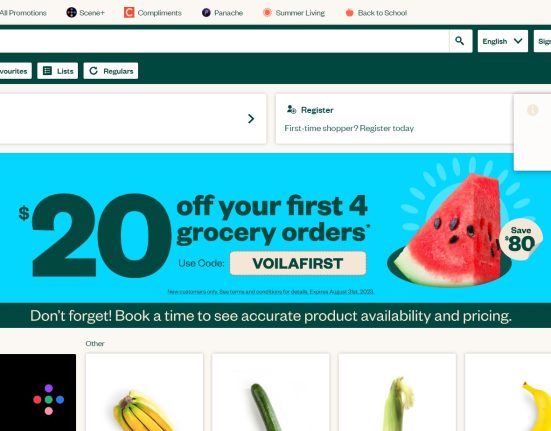Open the Scene+ promotions link

click(x=85, y=13)
